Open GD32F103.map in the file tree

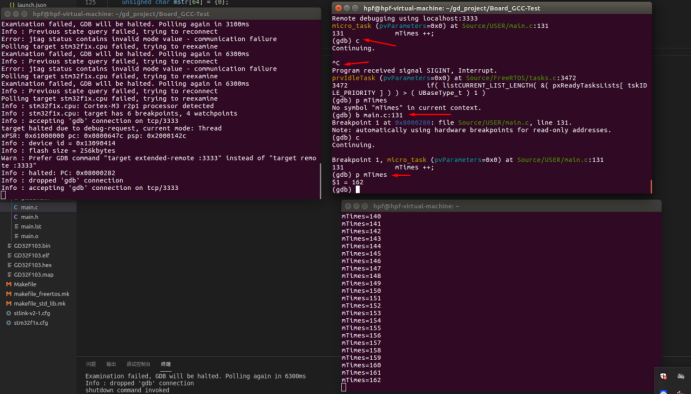[33, 275]
